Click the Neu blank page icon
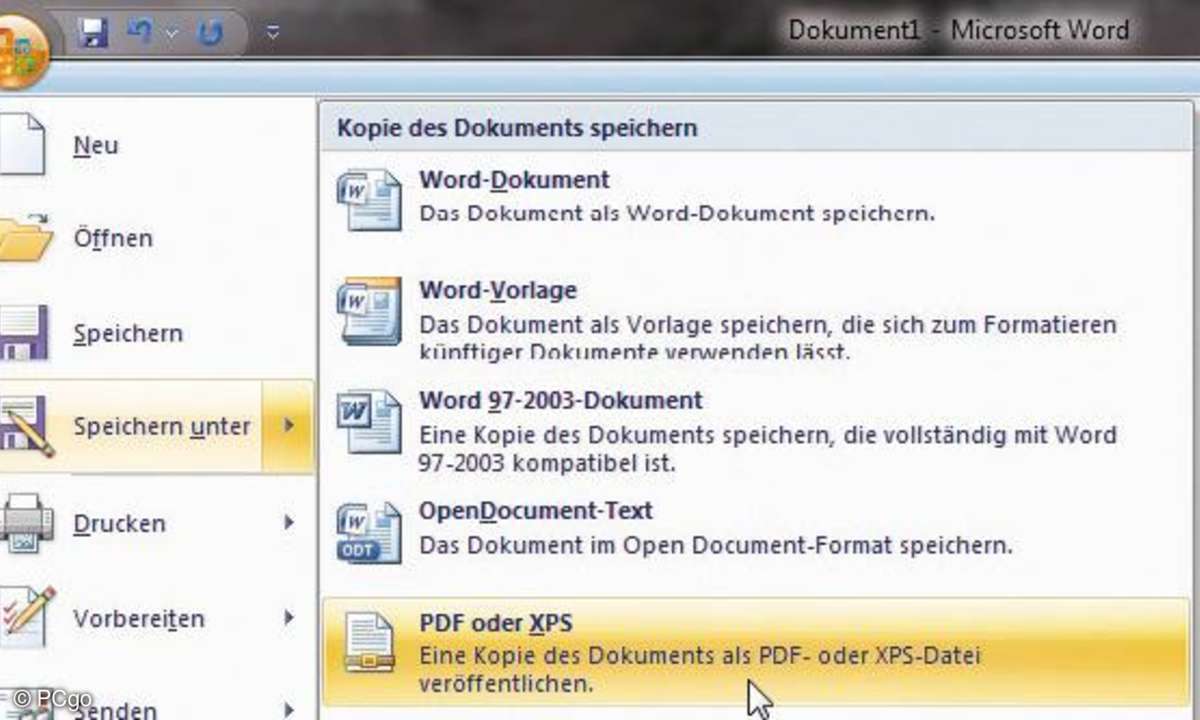Screen dimensions: 1200x720 click(22, 143)
